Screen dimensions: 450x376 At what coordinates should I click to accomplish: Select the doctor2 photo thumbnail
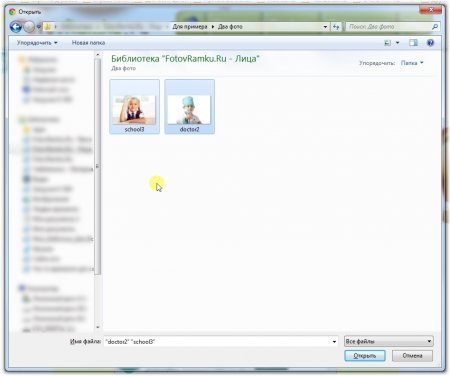click(189, 107)
